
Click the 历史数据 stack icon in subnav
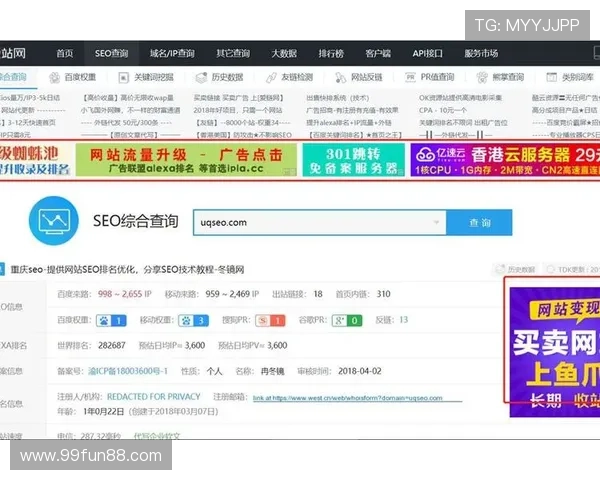click(201, 78)
